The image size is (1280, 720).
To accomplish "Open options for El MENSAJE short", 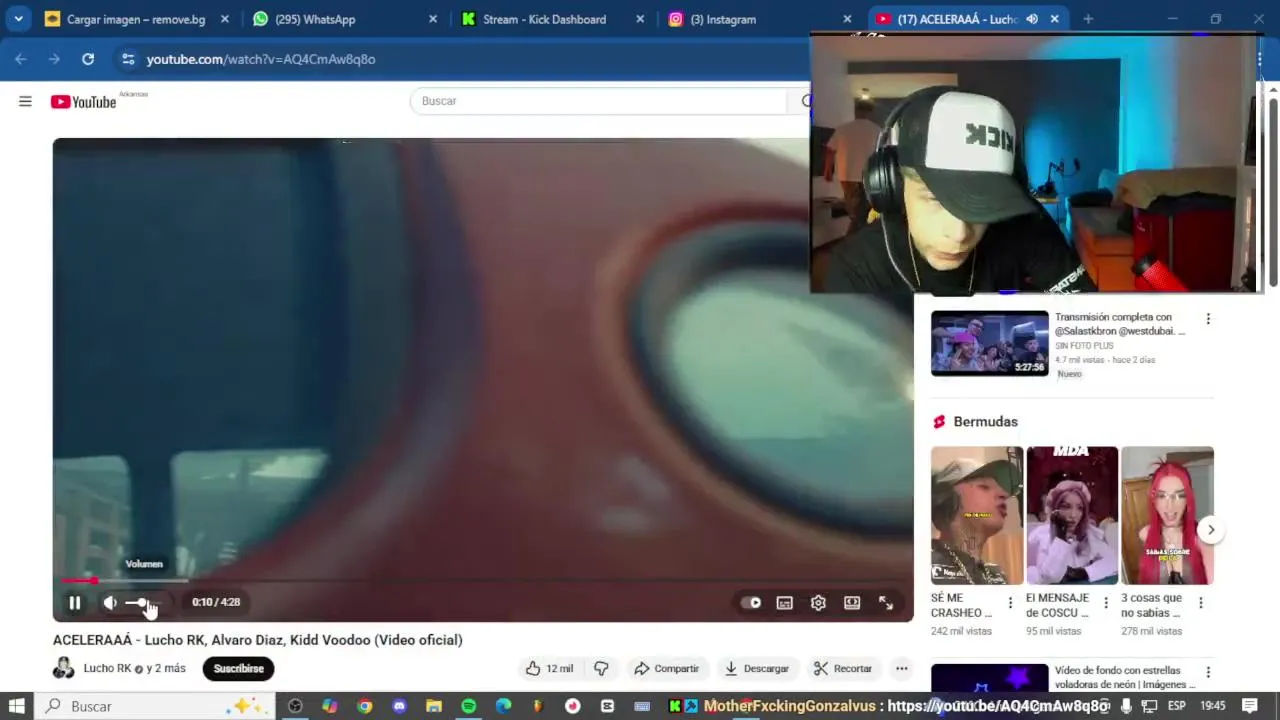I will (x=1106, y=603).
